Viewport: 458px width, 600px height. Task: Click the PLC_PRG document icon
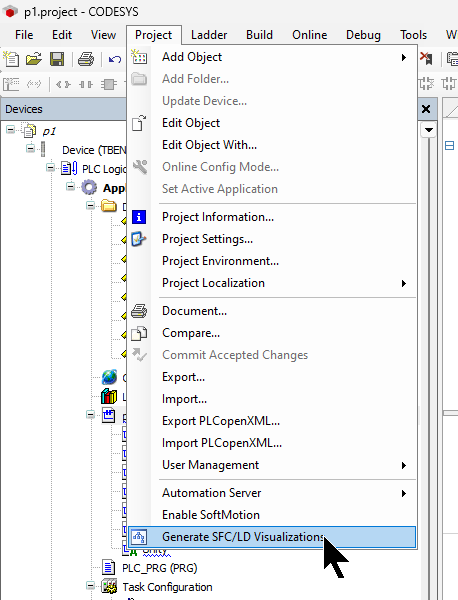click(x=109, y=567)
